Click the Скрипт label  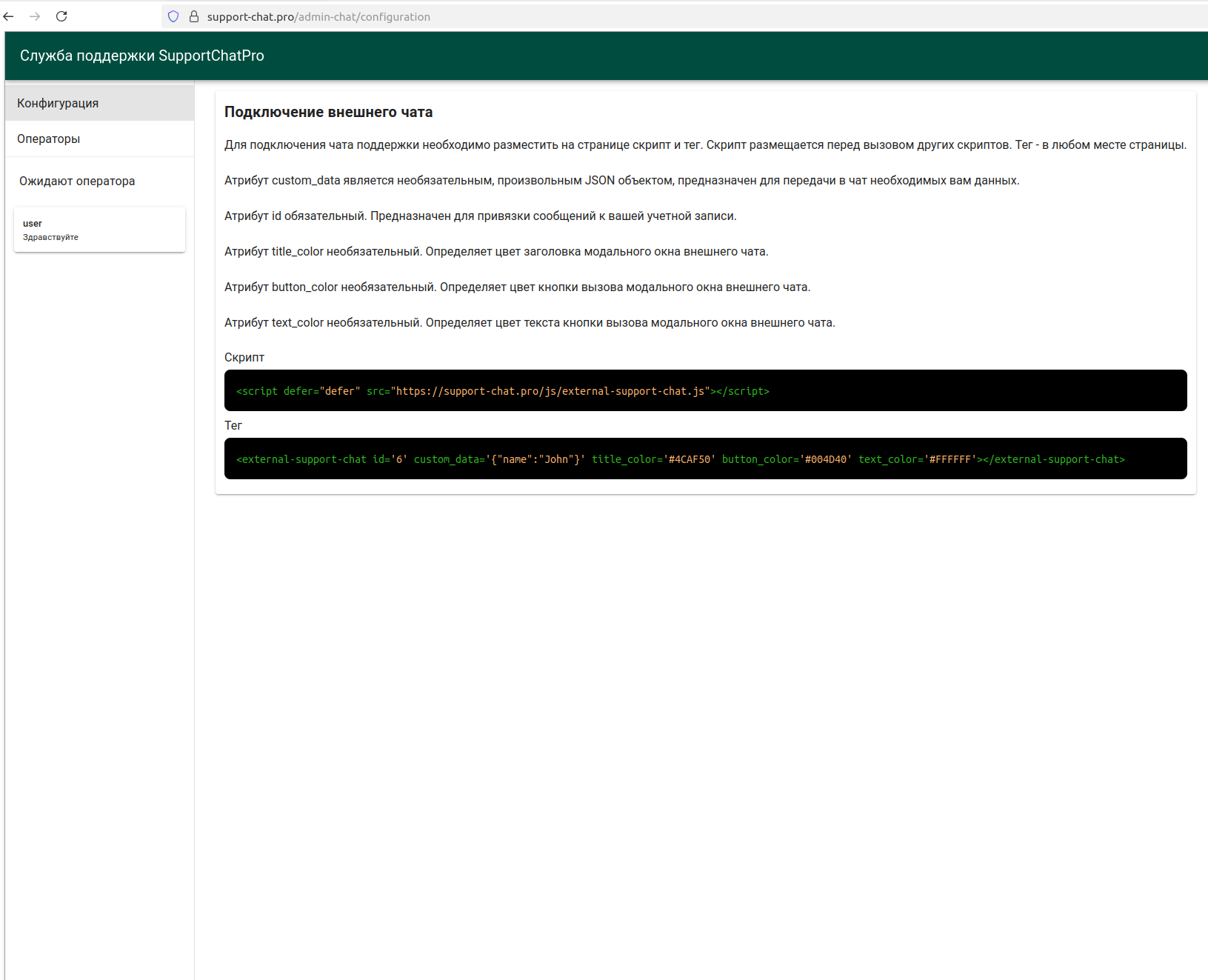point(244,357)
